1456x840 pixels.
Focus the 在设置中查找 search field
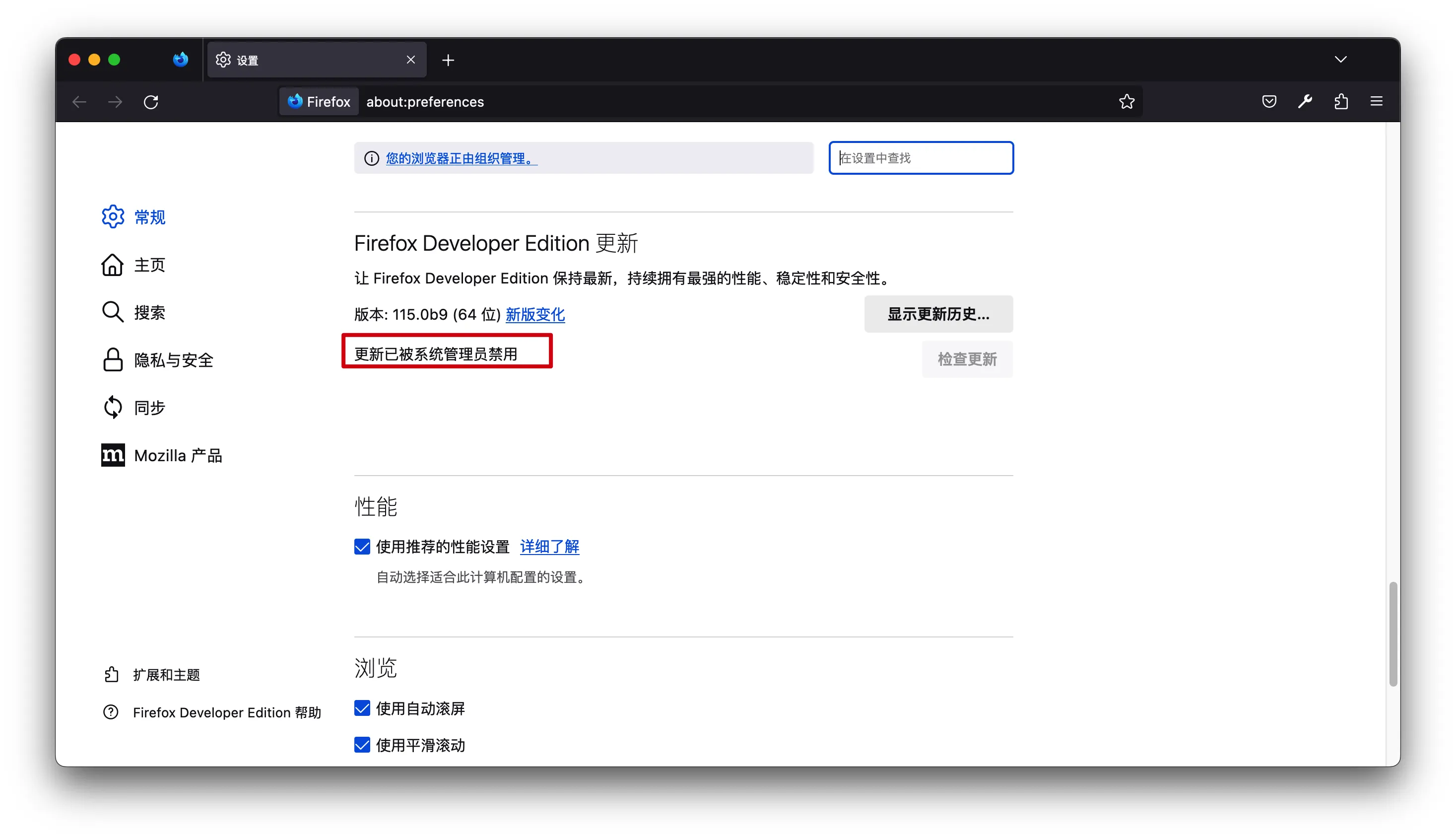pos(921,158)
